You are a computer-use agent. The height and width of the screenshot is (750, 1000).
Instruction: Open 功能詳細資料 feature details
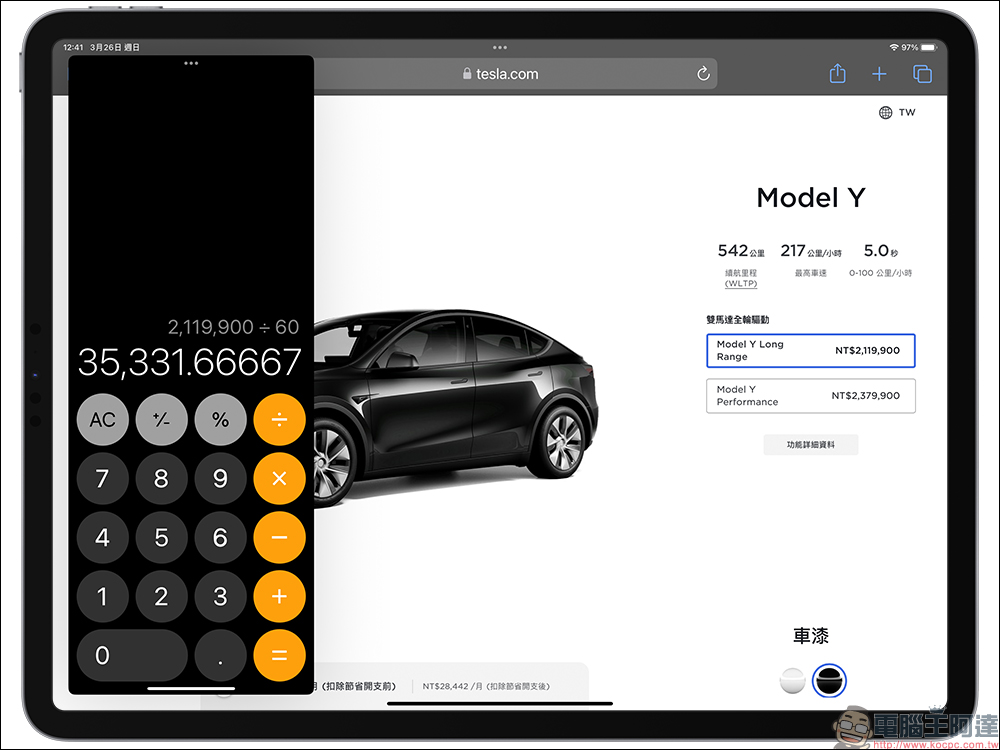811,445
